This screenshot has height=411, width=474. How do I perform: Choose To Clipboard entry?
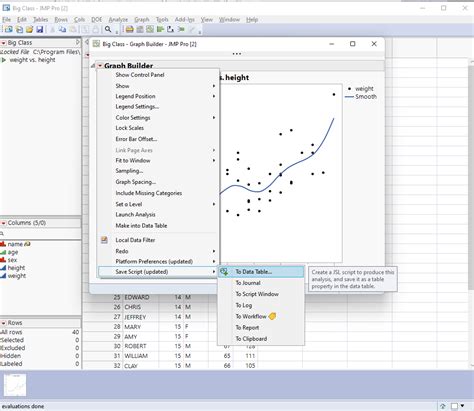pos(251,339)
